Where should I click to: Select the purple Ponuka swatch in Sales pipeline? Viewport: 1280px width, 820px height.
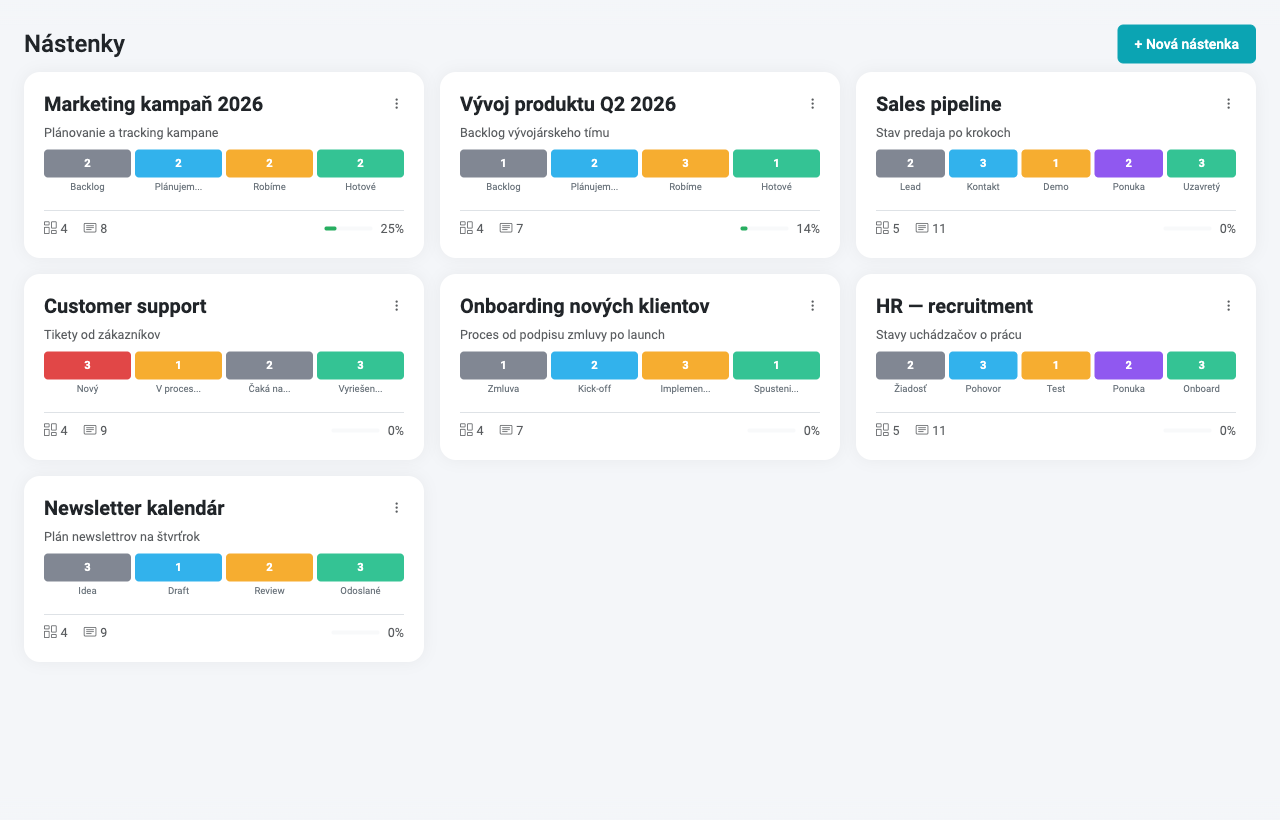click(x=1128, y=163)
